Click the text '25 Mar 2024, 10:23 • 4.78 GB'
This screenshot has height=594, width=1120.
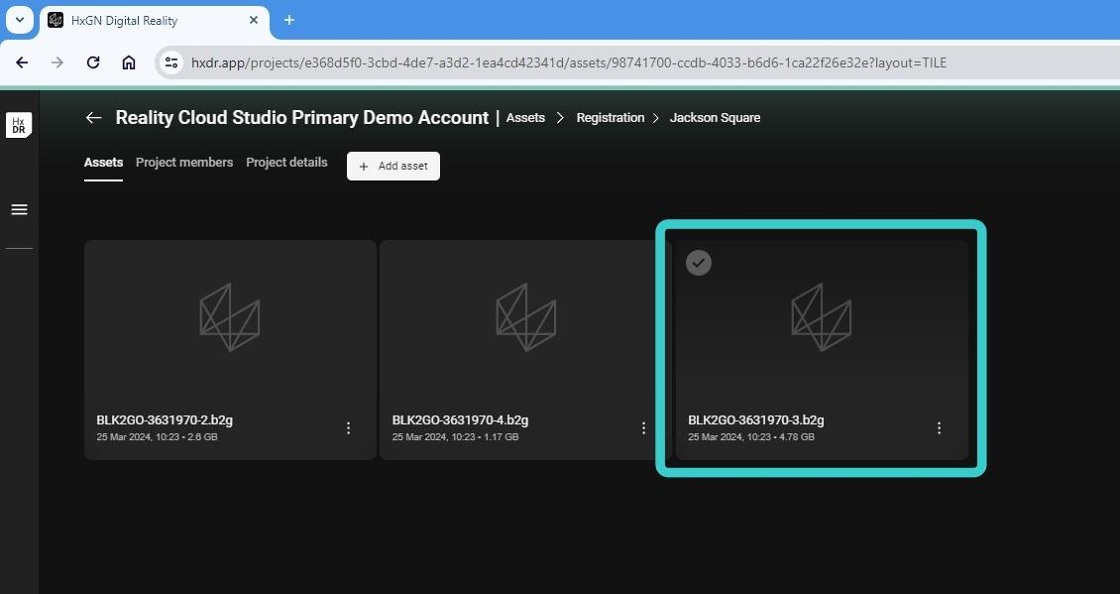click(751, 437)
